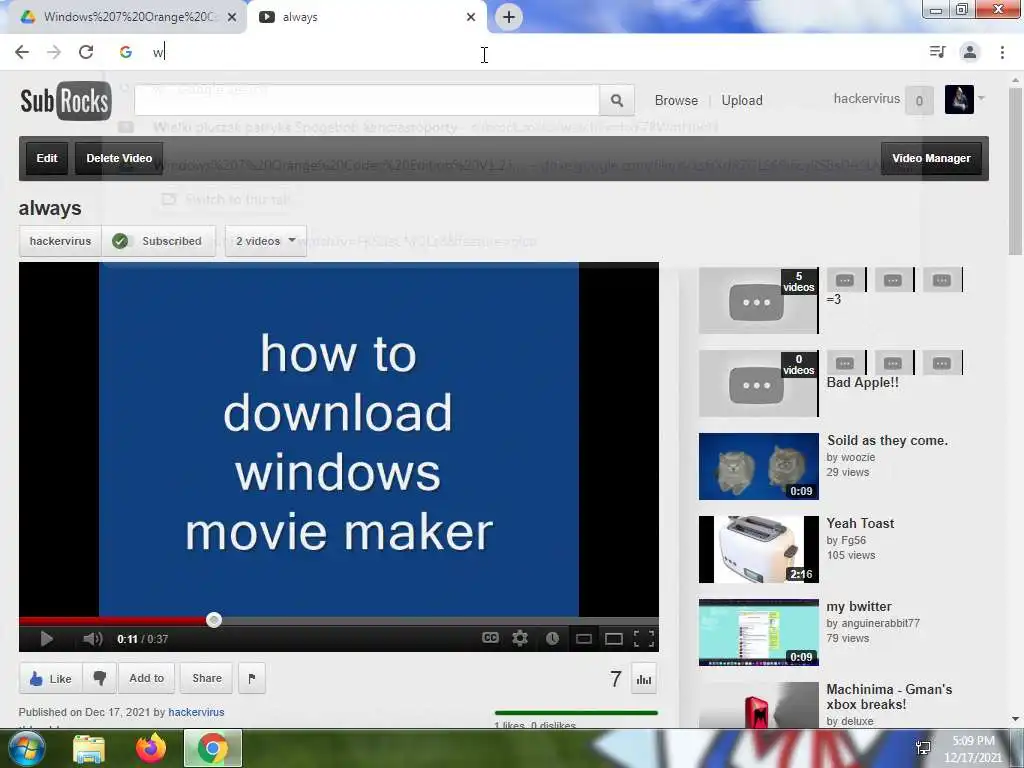Click the SubRocks search field
This screenshot has height=768, width=1024.
click(x=367, y=100)
